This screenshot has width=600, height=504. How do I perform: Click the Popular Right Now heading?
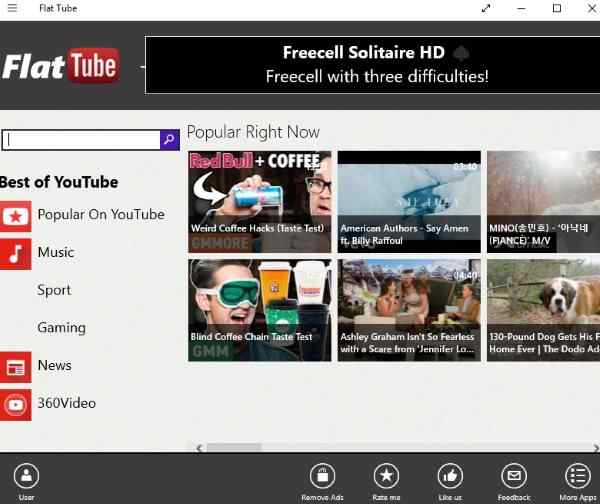click(x=253, y=132)
